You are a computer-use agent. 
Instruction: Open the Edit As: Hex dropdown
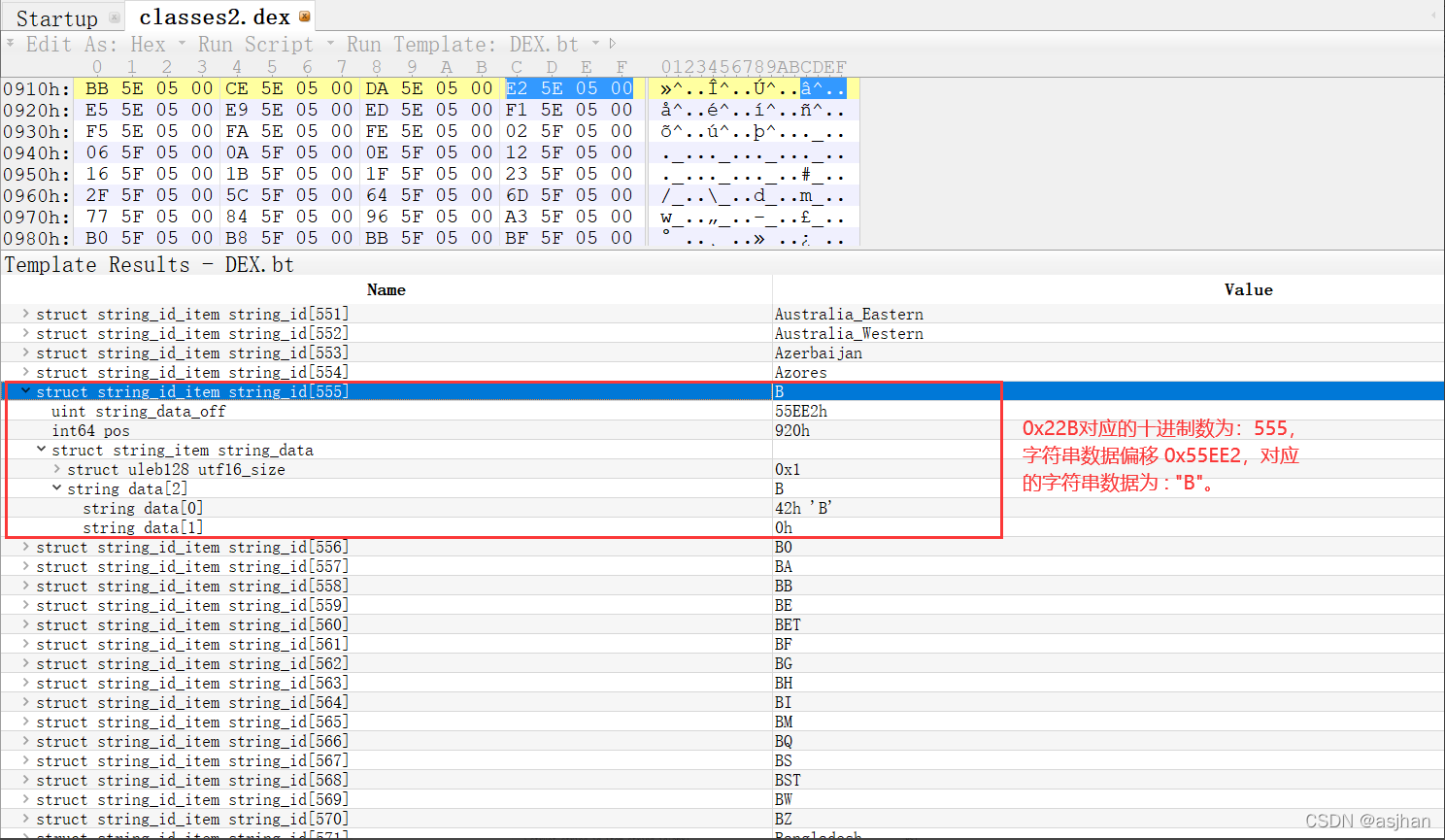(182, 44)
